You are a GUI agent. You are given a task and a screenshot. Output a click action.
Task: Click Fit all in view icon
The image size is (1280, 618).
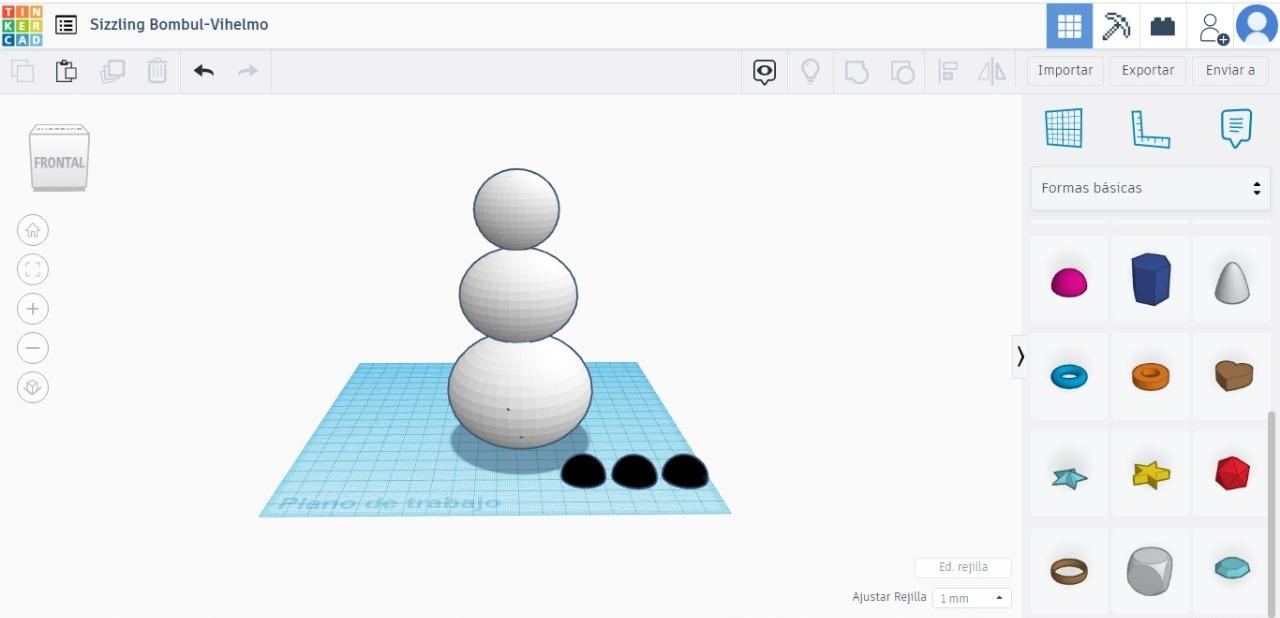tap(33, 270)
